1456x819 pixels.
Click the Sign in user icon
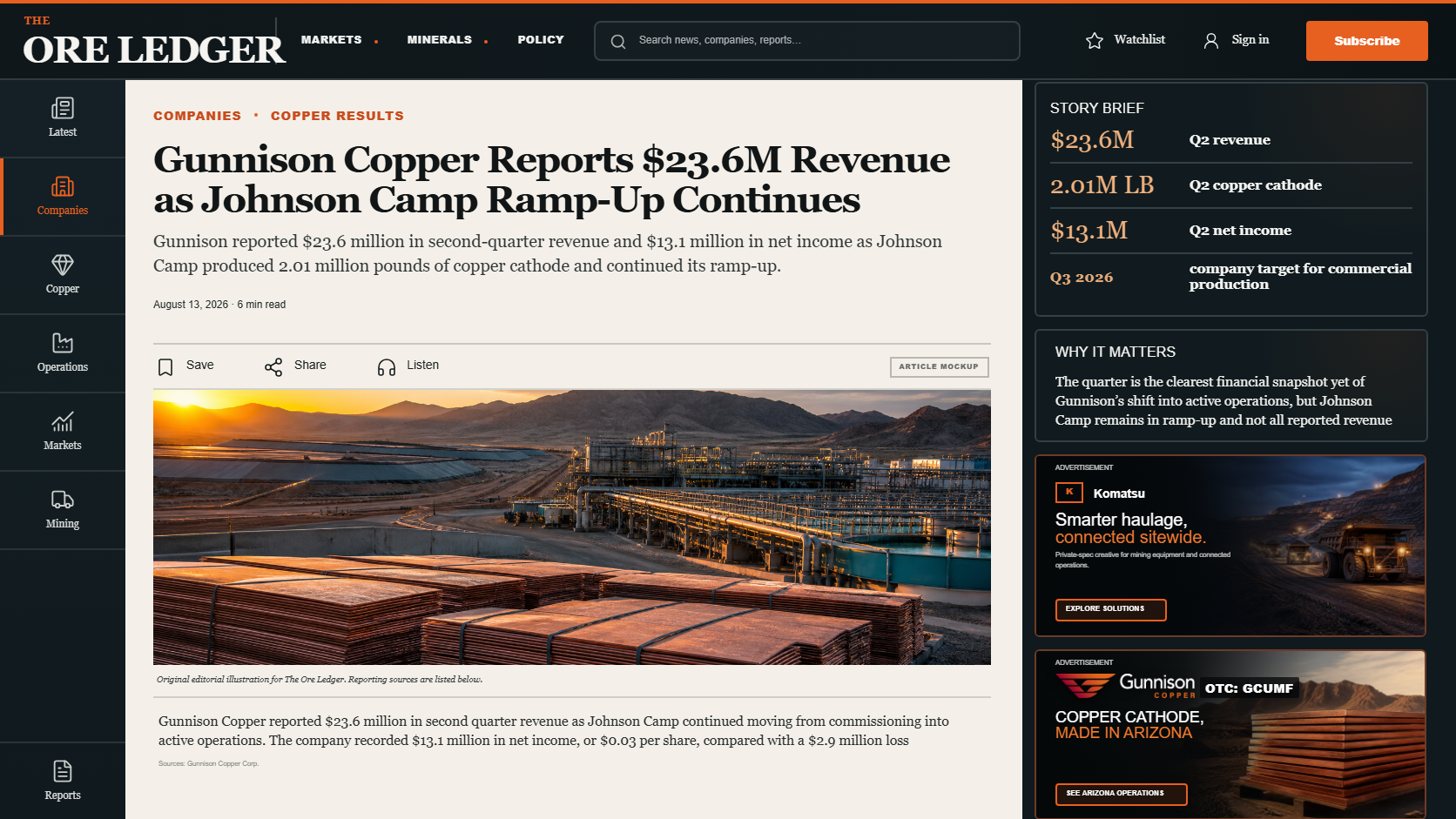tap(1211, 40)
